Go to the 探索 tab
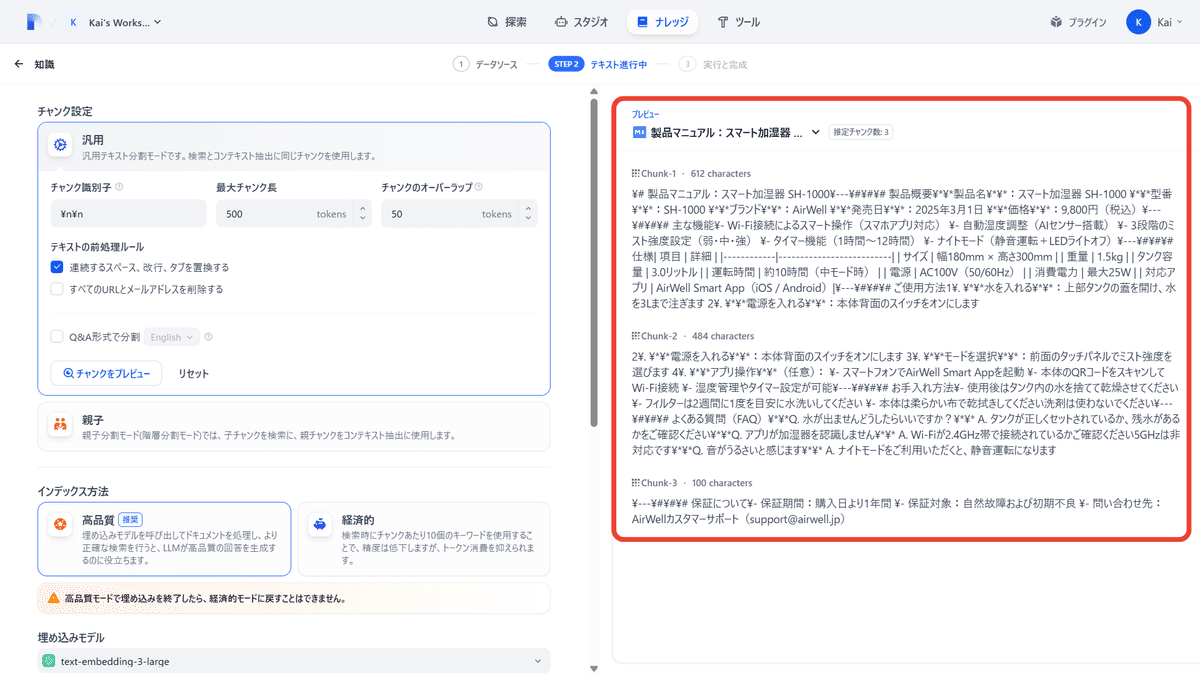 click(506, 22)
